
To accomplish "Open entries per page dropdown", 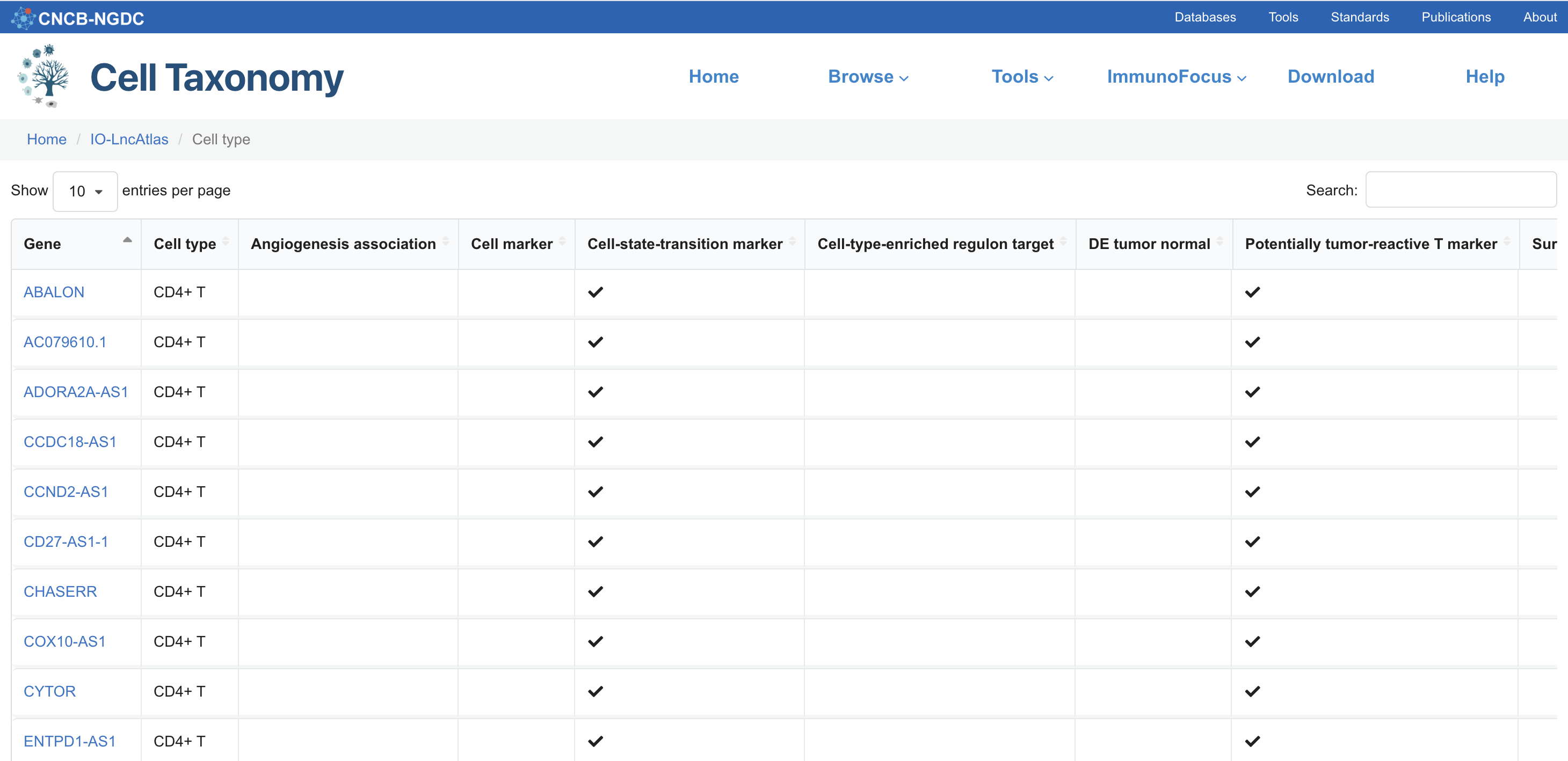I will (85, 191).
